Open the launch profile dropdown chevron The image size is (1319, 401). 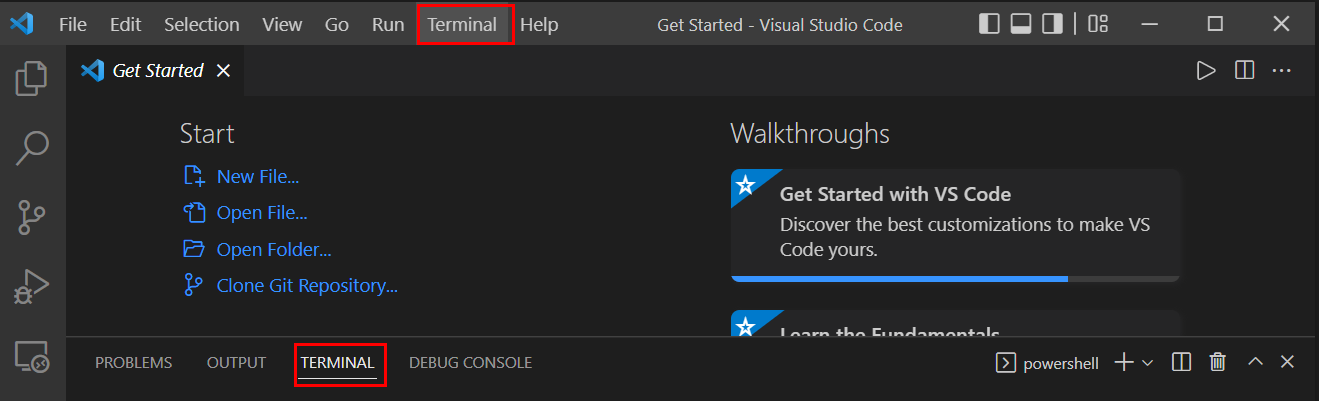coord(1147,362)
